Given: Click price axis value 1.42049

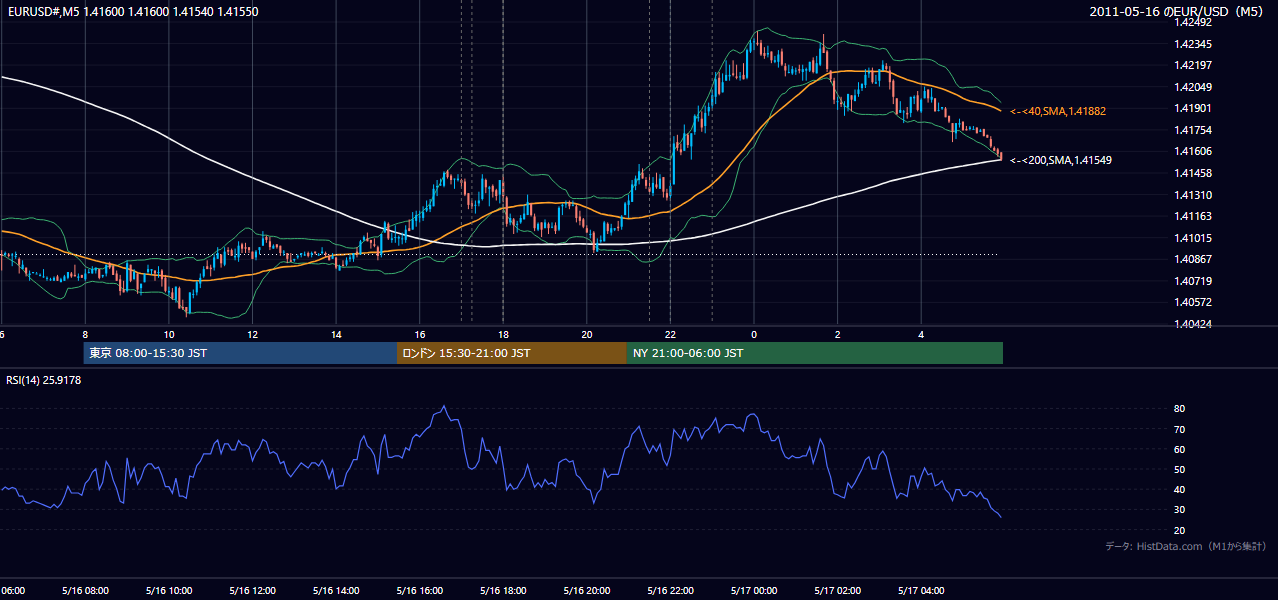Looking at the screenshot, I should point(1193,87).
